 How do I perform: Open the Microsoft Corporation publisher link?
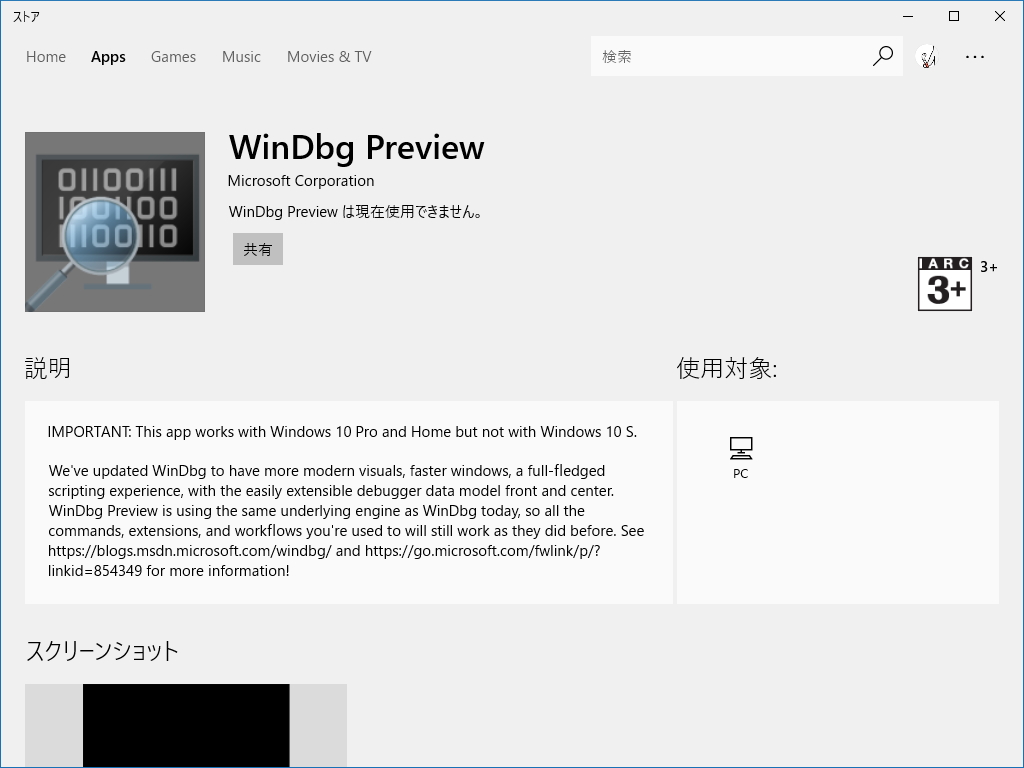click(301, 181)
